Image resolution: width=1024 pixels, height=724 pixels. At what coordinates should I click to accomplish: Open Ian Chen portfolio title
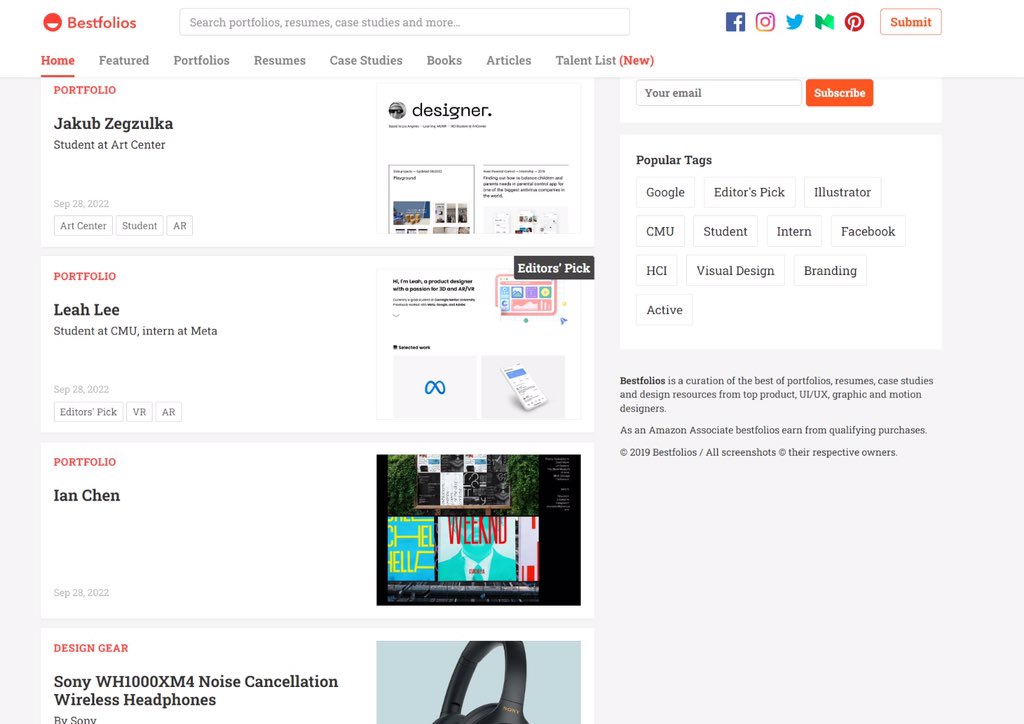86,496
